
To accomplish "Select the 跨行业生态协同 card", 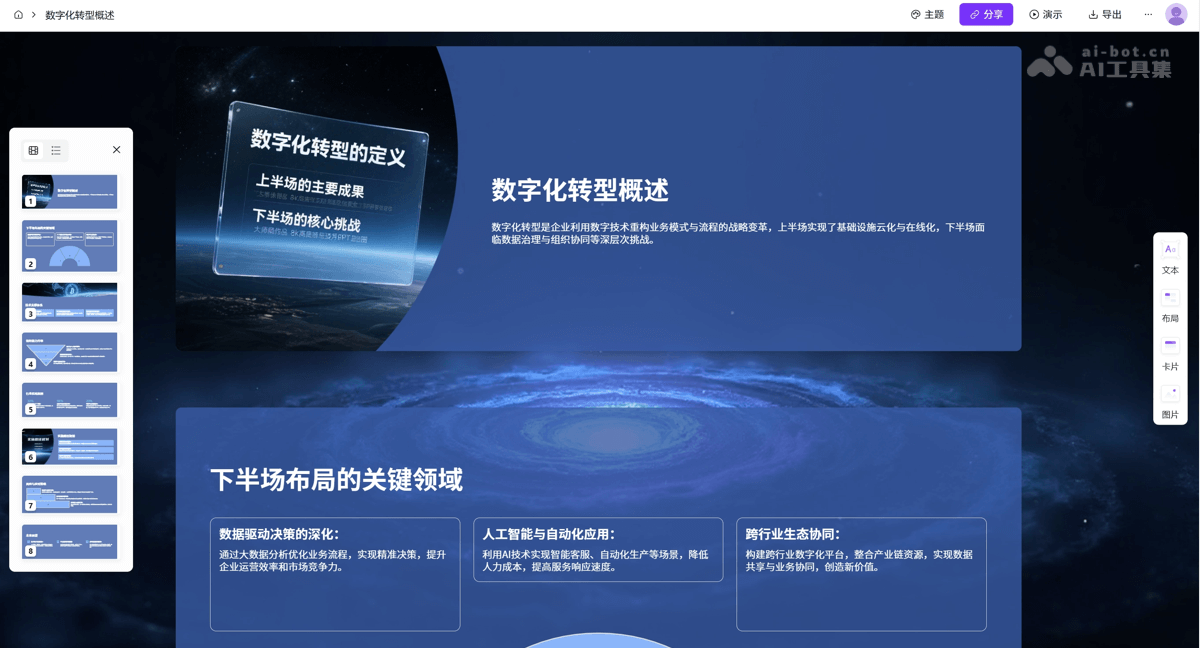I will click(861, 574).
